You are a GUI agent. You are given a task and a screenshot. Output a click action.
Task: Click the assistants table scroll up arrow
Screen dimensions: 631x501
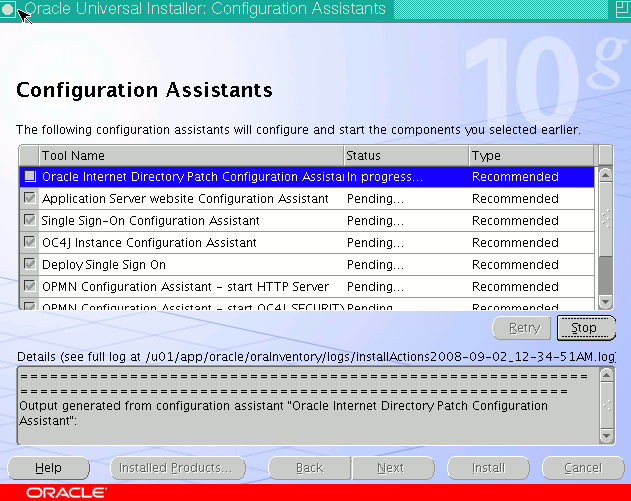click(x=606, y=175)
